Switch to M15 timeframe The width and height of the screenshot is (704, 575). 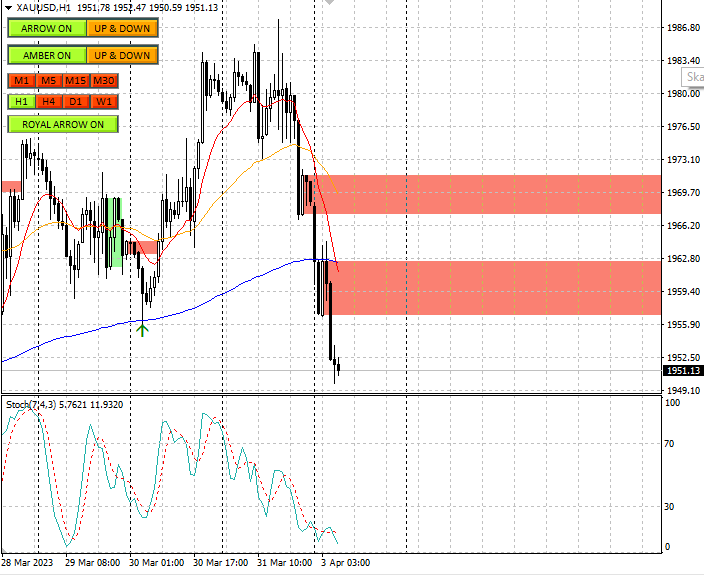click(76, 81)
